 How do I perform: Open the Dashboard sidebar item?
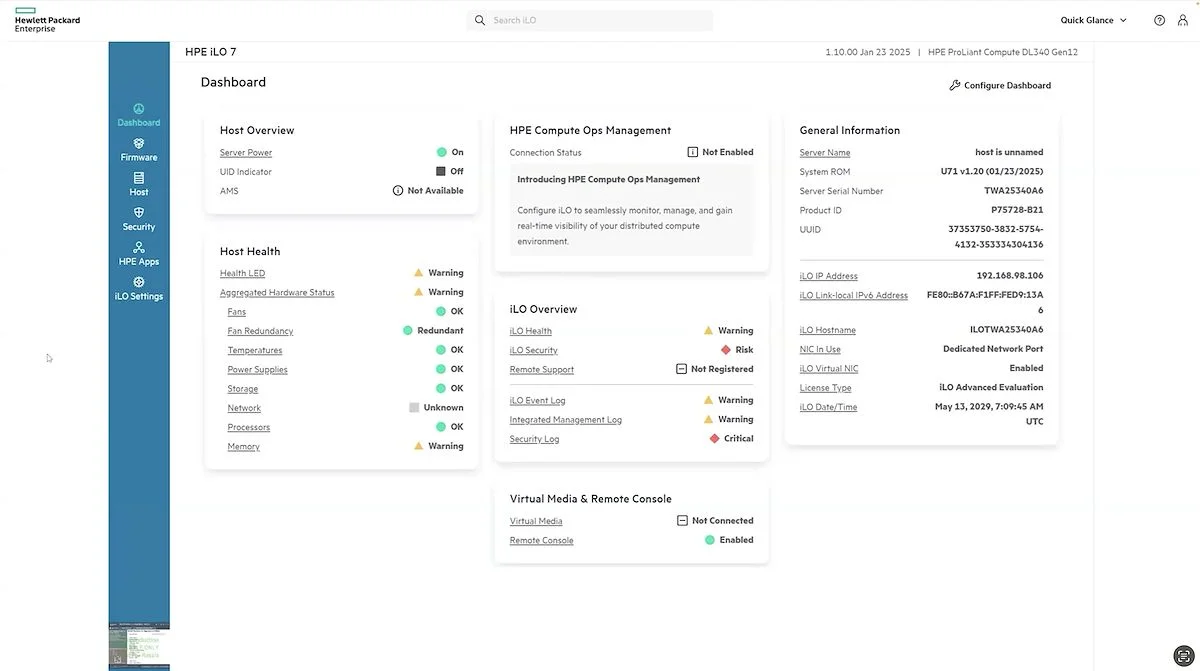(138, 115)
